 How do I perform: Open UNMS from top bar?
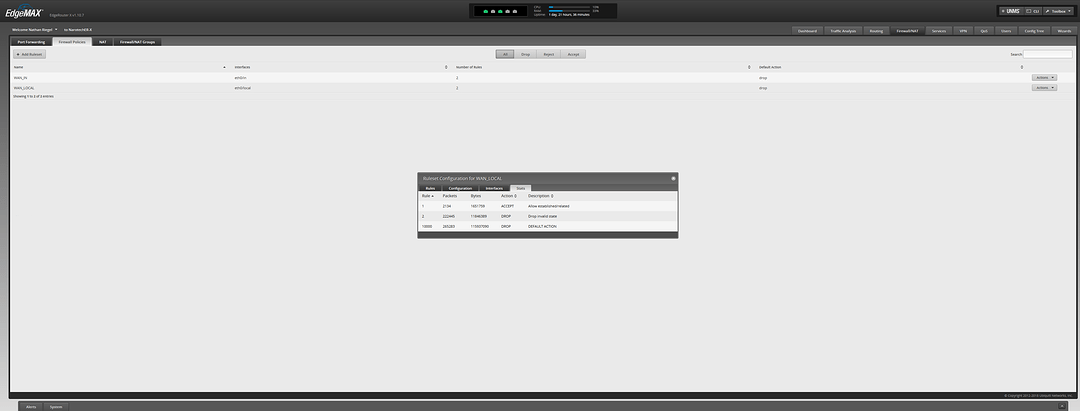pyautogui.click(x=1010, y=11)
